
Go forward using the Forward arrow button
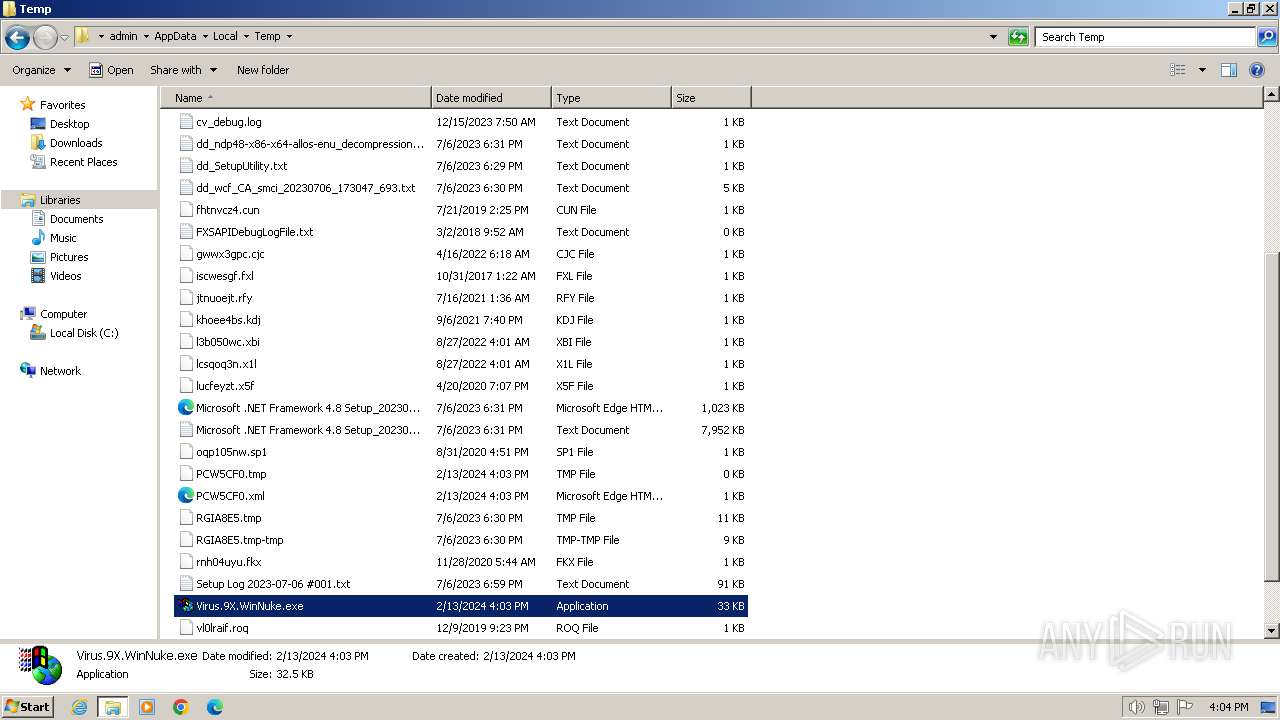[x=45, y=37]
